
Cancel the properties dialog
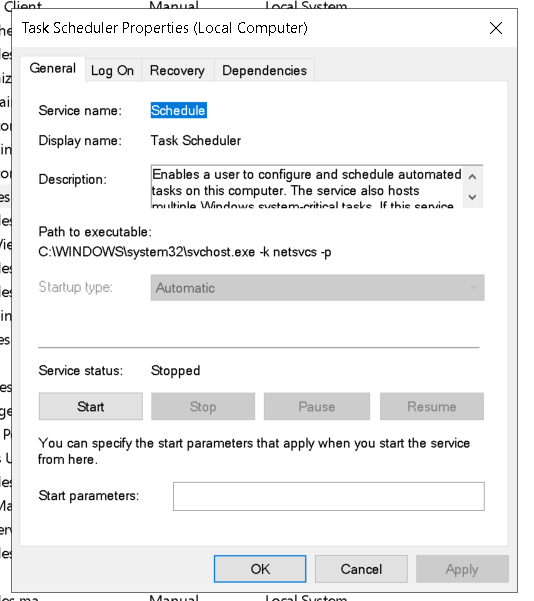pos(361,569)
